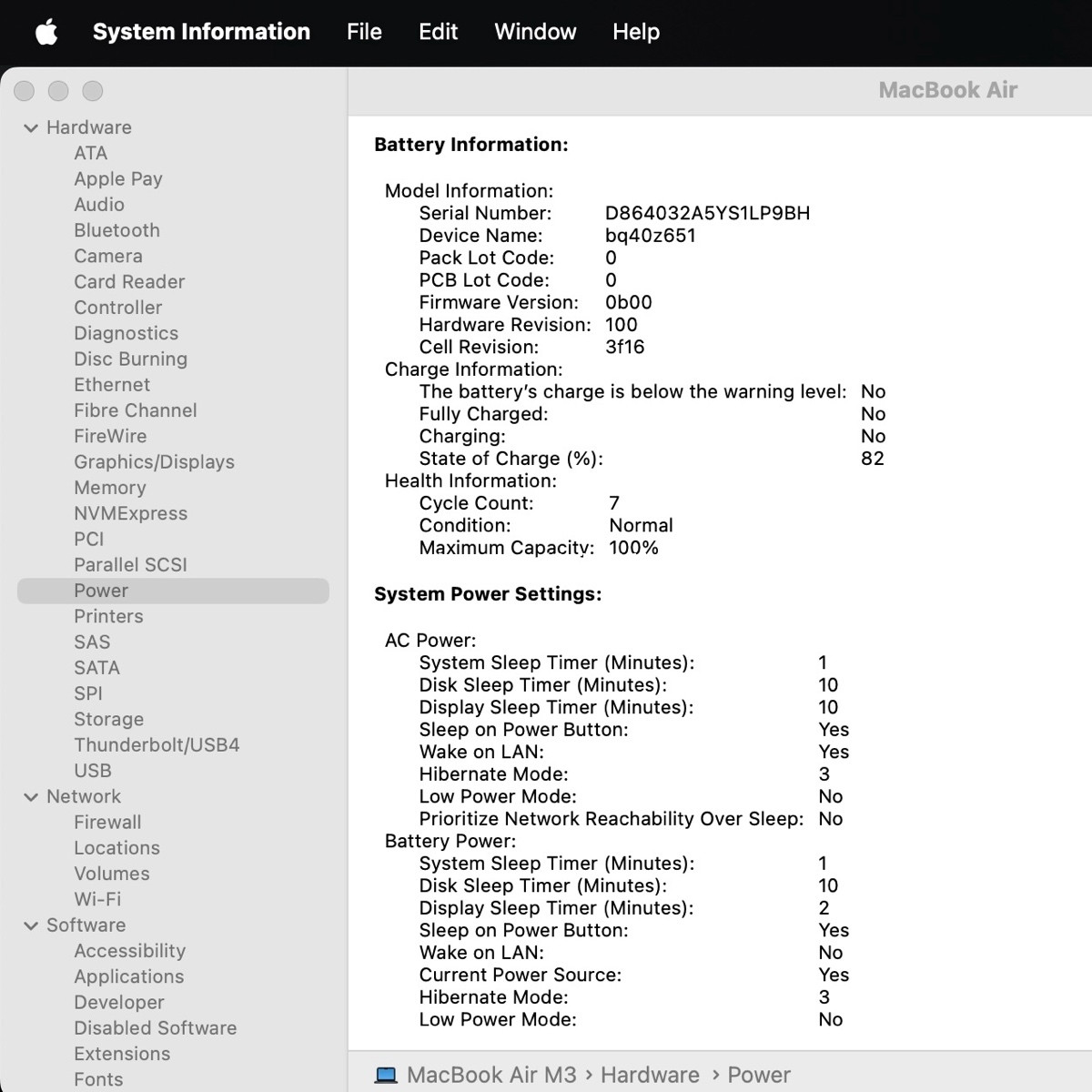Select Parallel SCSI in the sidebar
This screenshot has width=1092, height=1092.
click(x=131, y=565)
